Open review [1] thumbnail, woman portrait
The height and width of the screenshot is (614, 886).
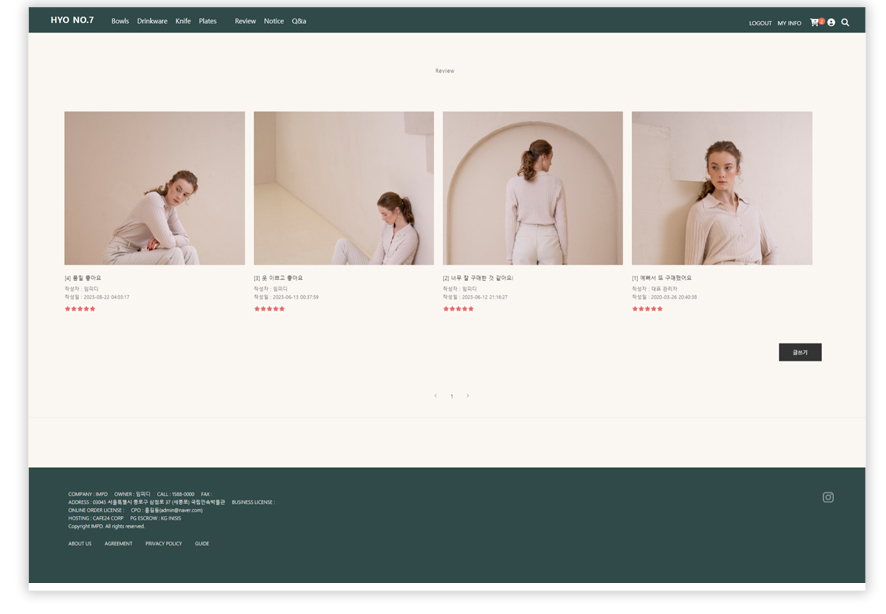click(722, 188)
